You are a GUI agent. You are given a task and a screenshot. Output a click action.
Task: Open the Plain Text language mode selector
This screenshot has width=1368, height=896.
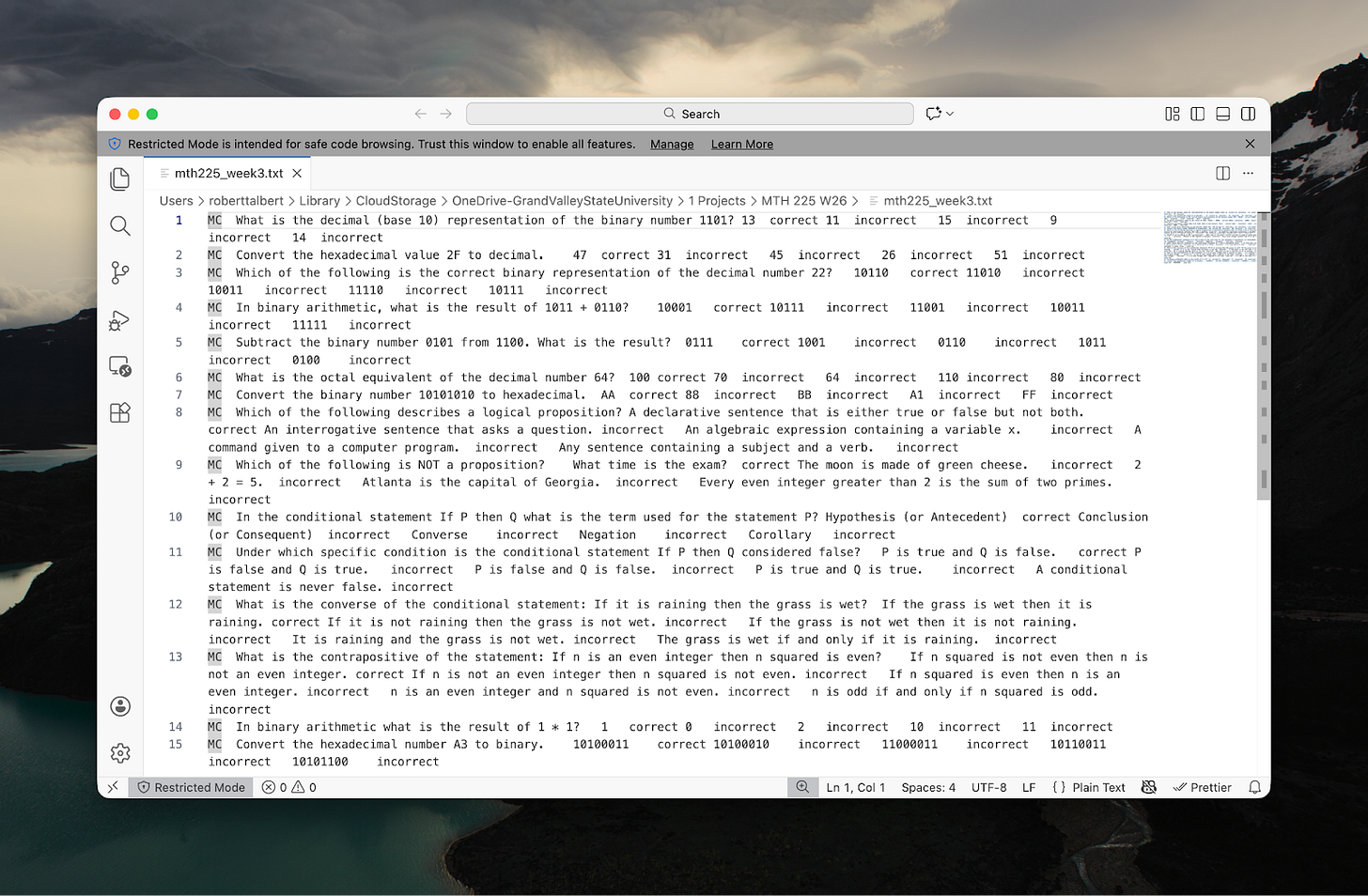click(x=1097, y=787)
